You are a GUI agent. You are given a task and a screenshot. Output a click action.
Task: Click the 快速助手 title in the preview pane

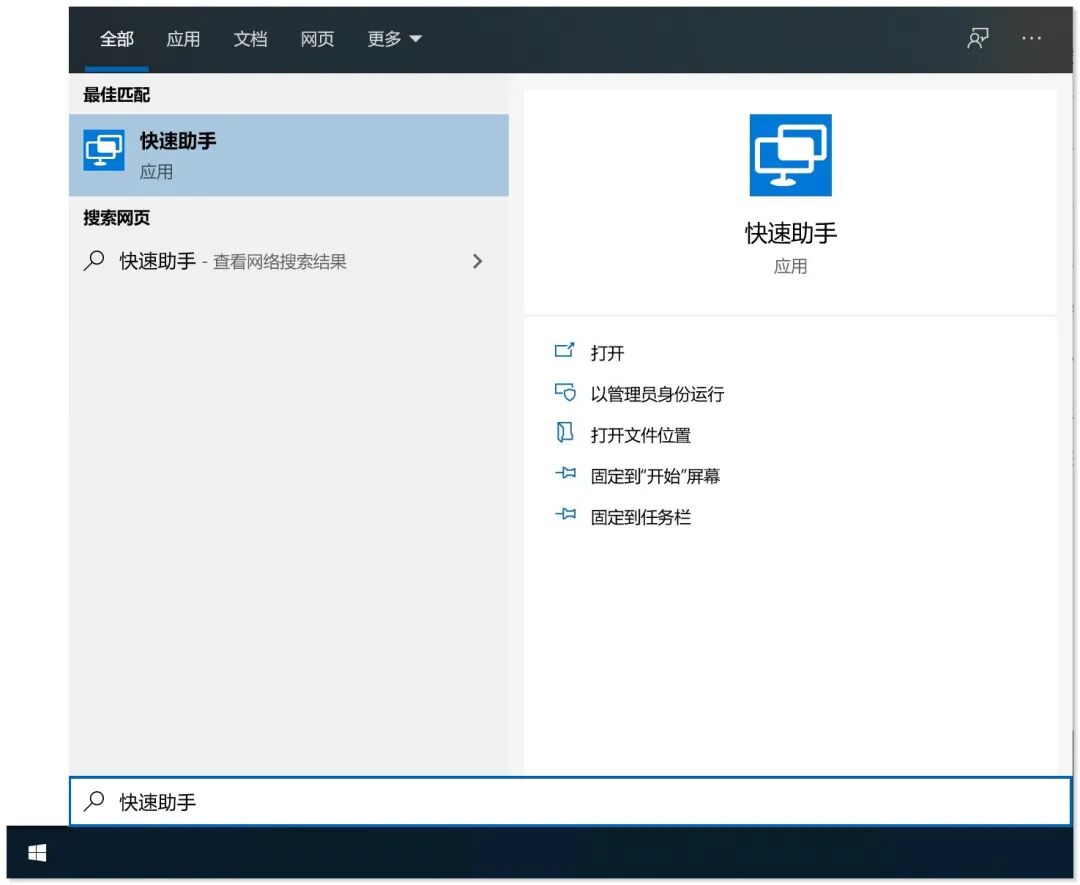(x=790, y=233)
